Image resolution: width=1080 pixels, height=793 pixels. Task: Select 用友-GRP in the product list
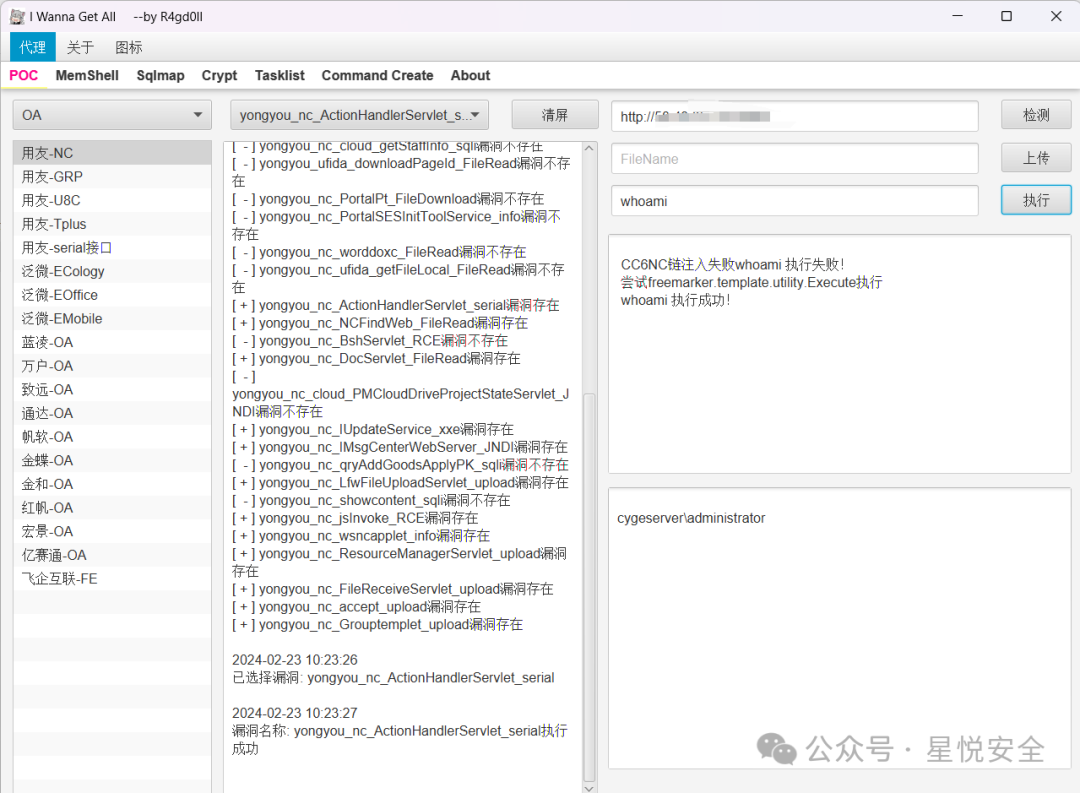pos(112,177)
